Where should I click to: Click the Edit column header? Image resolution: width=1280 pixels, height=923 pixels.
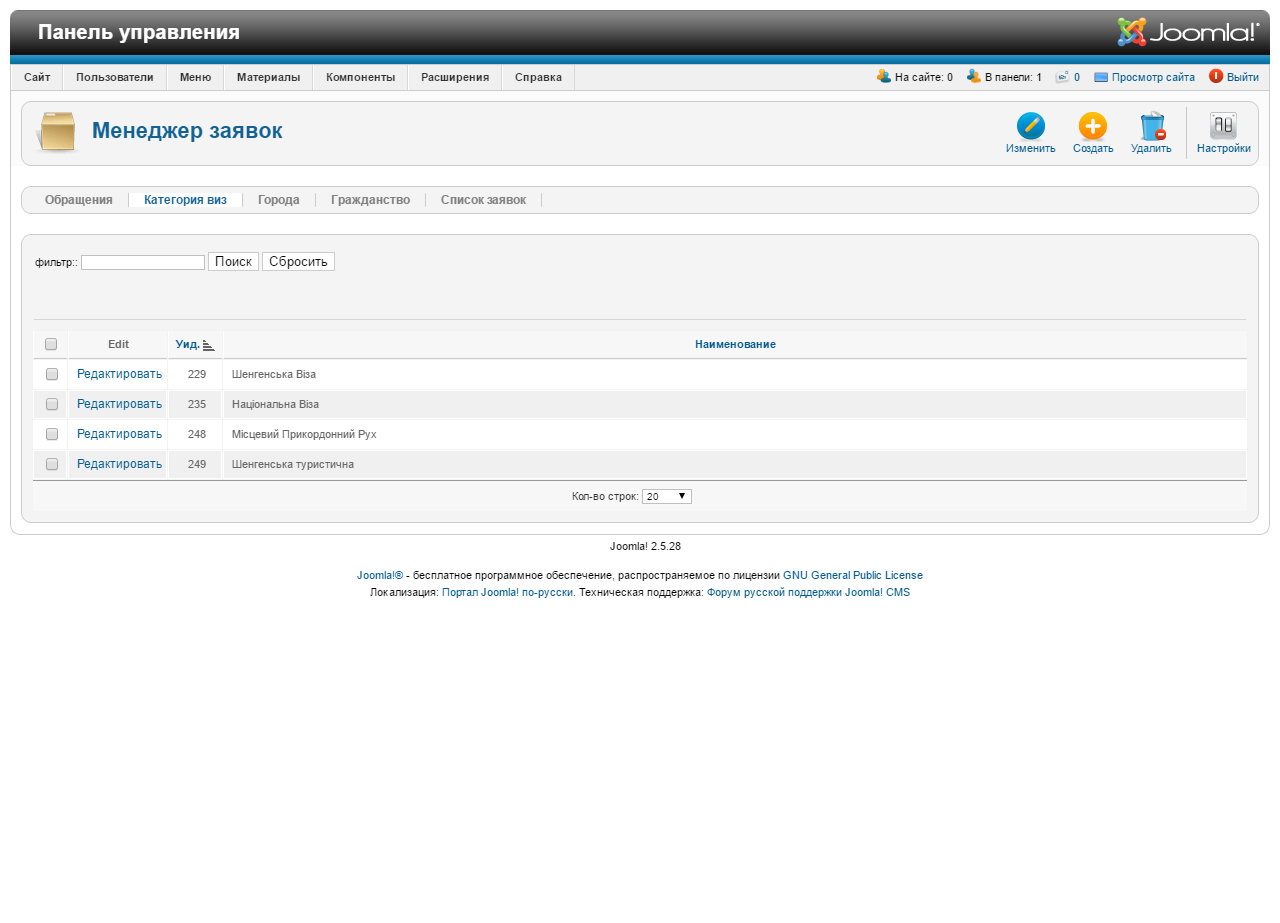point(118,344)
